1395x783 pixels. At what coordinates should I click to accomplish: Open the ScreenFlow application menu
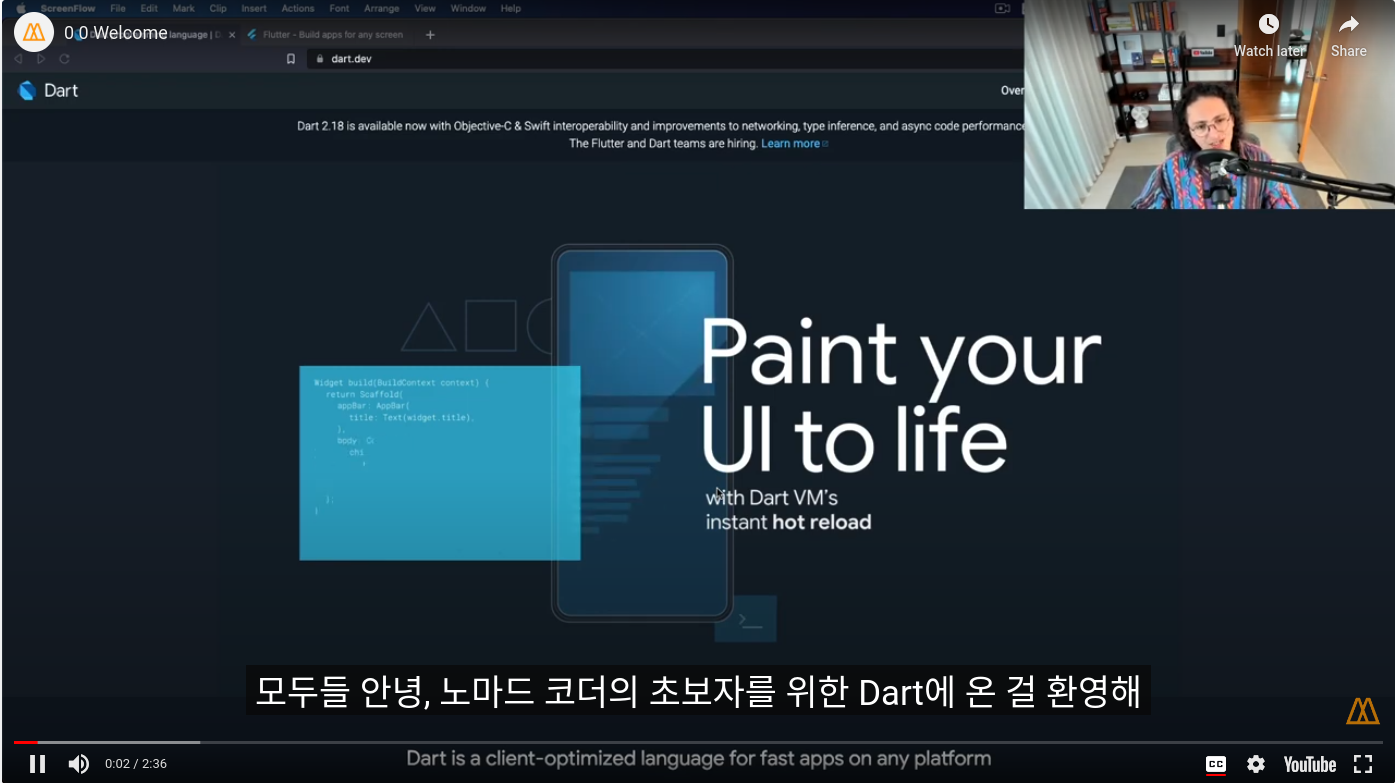point(68,8)
